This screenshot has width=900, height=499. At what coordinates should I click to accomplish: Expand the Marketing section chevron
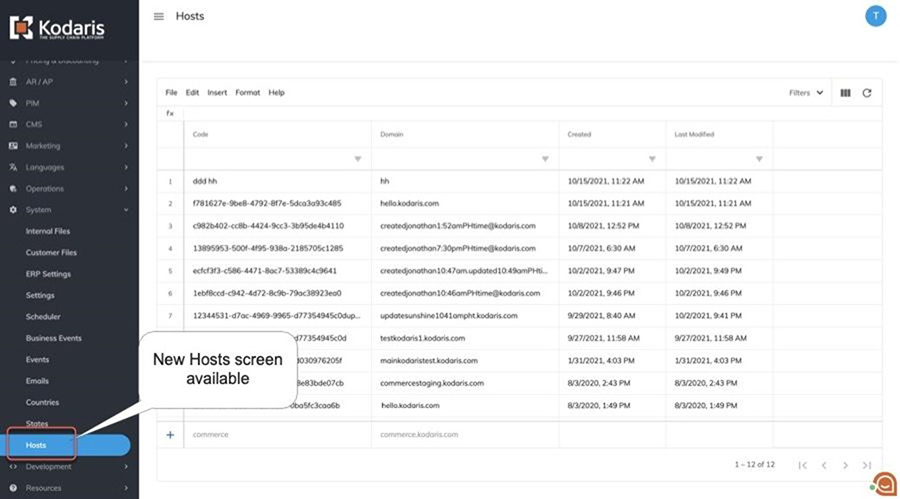(126, 146)
